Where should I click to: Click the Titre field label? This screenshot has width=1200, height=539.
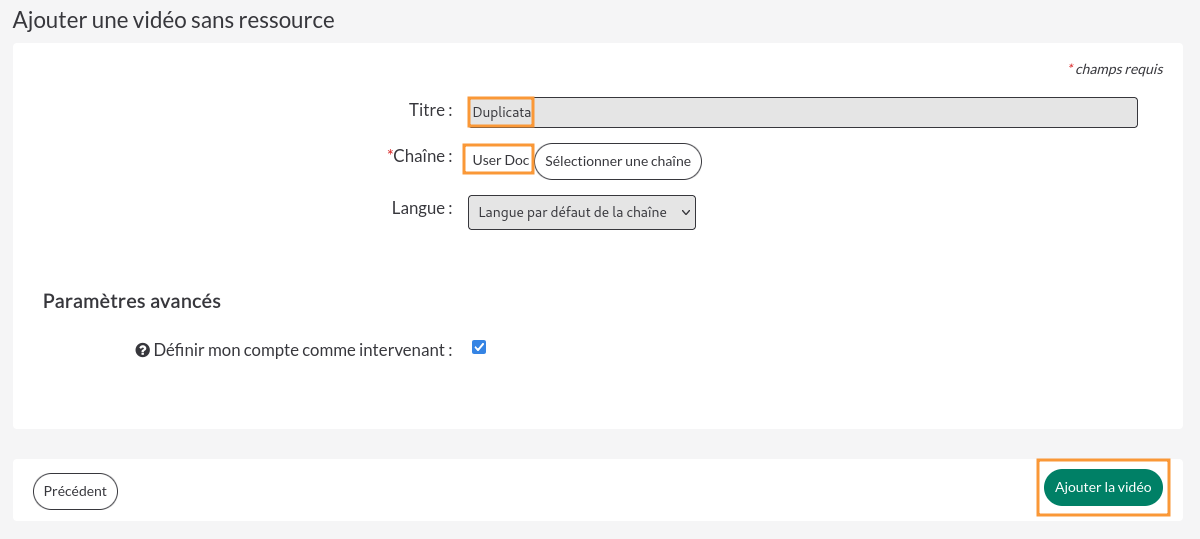pyautogui.click(x=431, y=109)
